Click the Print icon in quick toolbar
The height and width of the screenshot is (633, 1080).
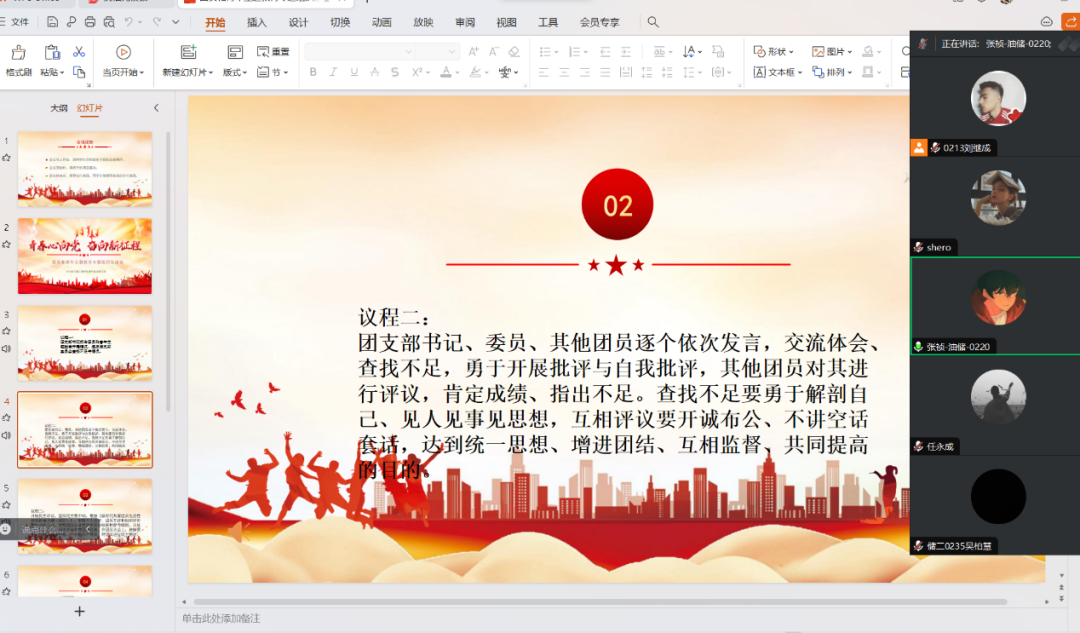91,22
